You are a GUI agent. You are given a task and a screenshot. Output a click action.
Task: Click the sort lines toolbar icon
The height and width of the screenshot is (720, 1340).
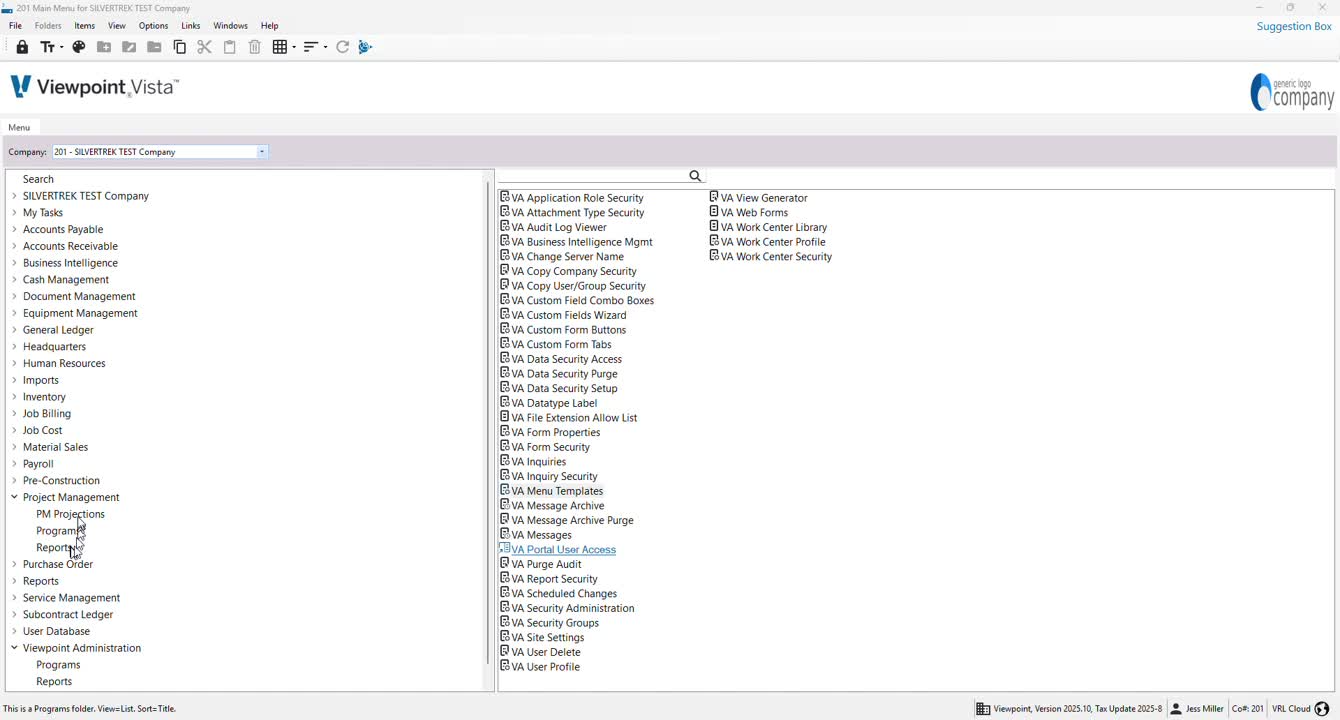(x=311, y=47)
